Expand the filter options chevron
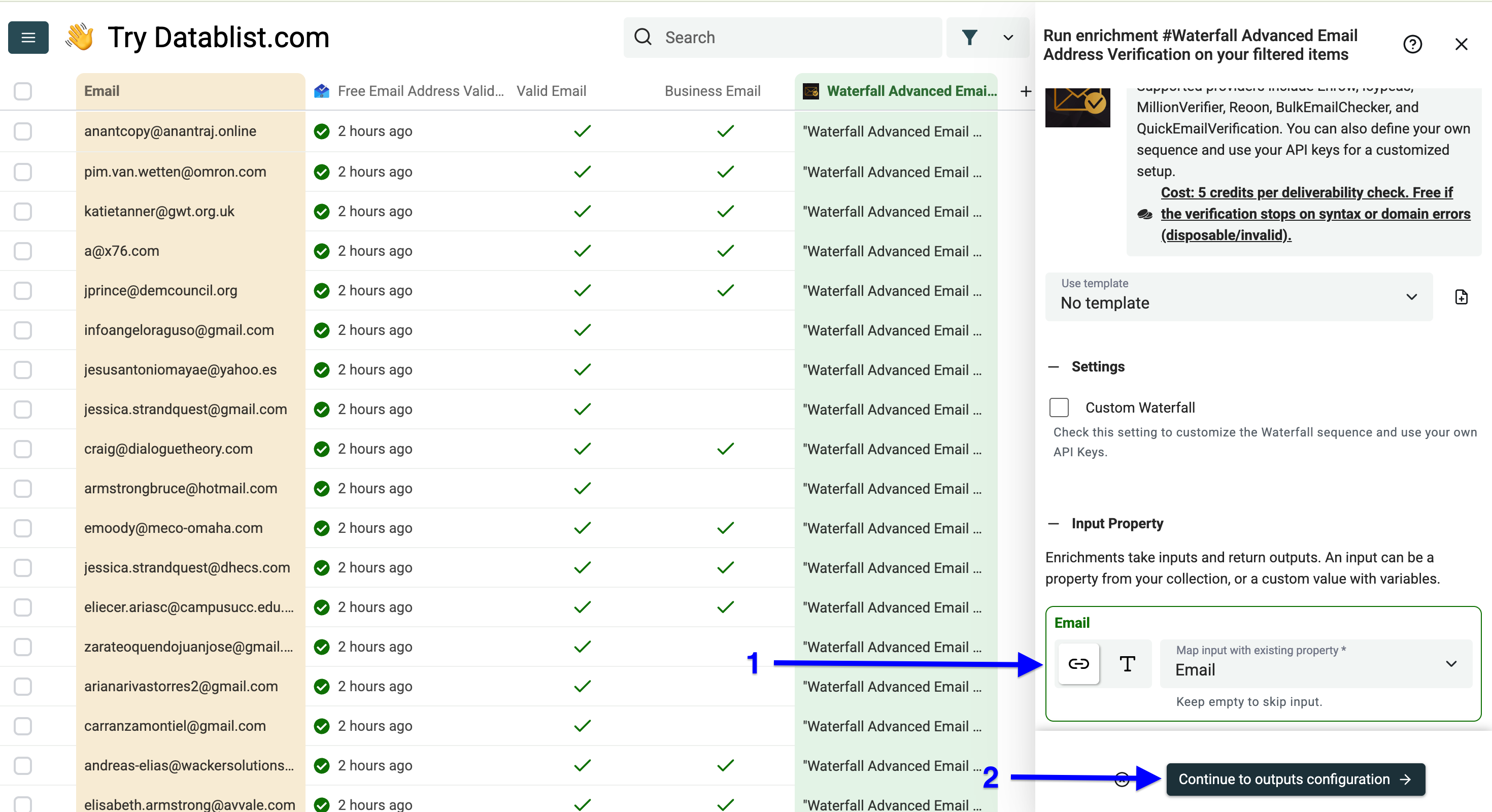 tap(1008, 38)
